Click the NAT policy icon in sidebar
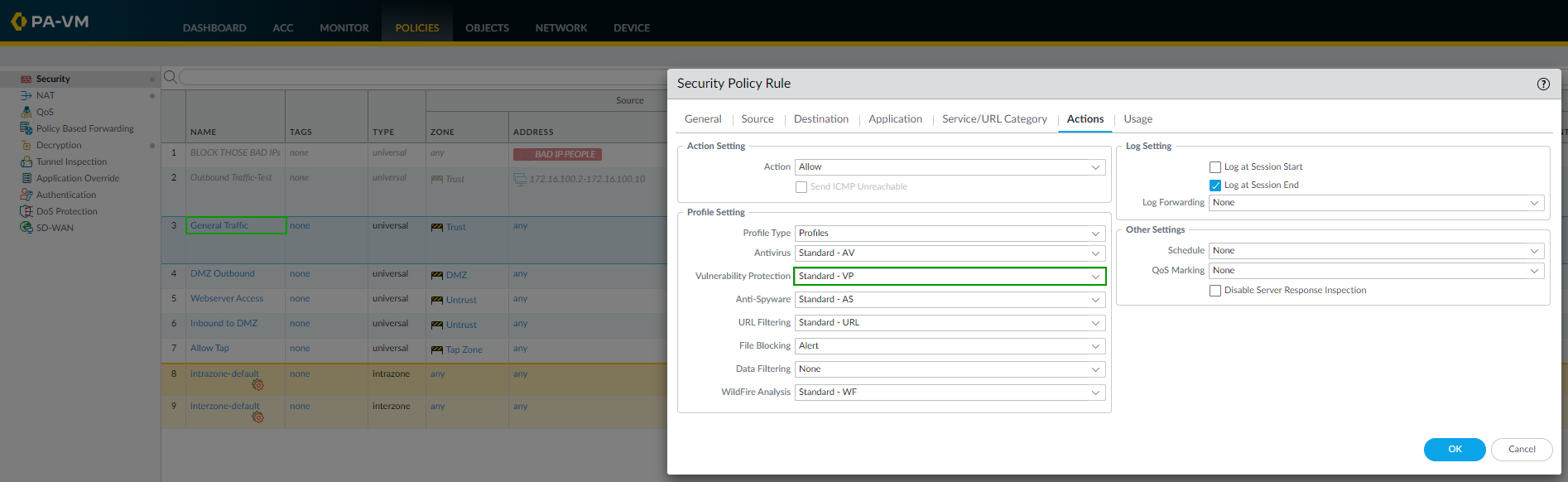1568x482 pixels. click(x=26, y=95)
